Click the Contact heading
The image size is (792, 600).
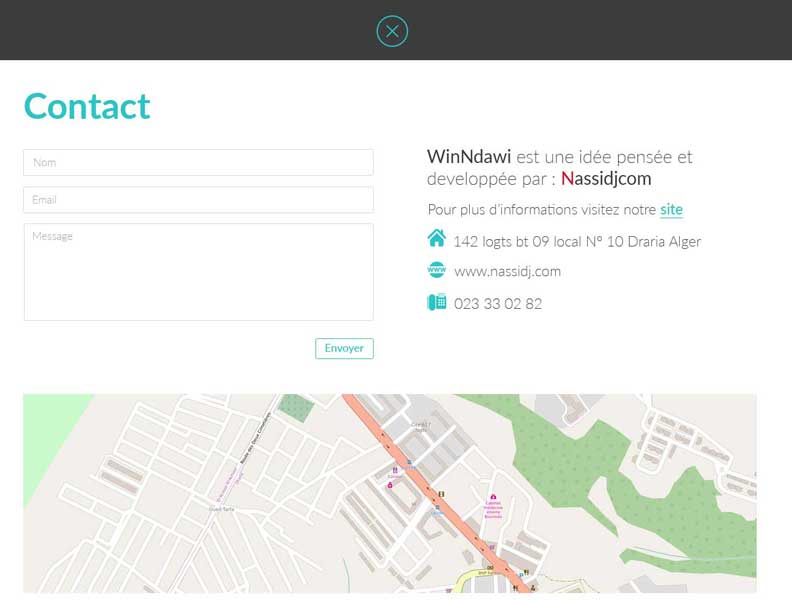pos(87,107)
